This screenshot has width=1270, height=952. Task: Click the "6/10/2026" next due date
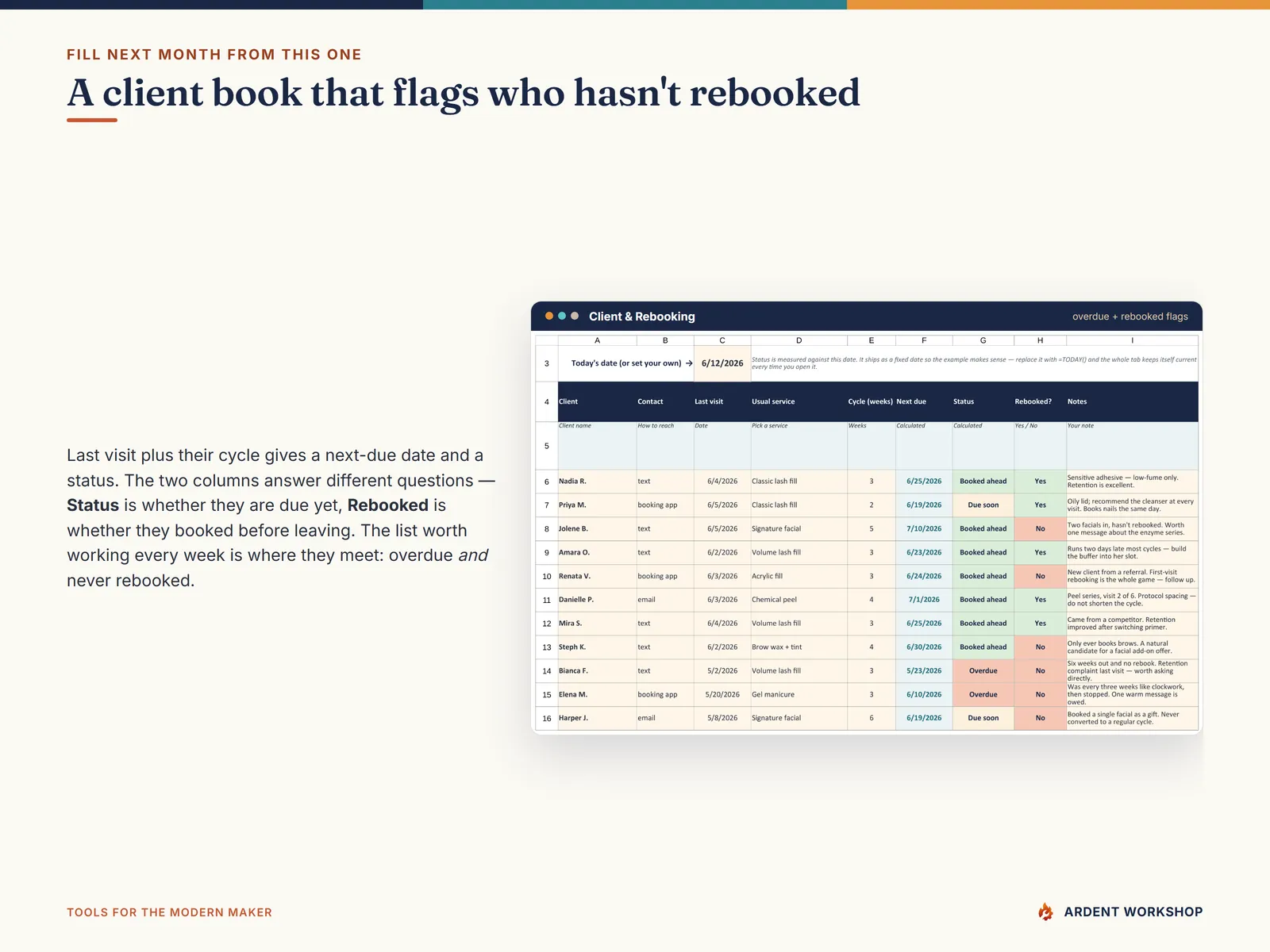[924, 694]
